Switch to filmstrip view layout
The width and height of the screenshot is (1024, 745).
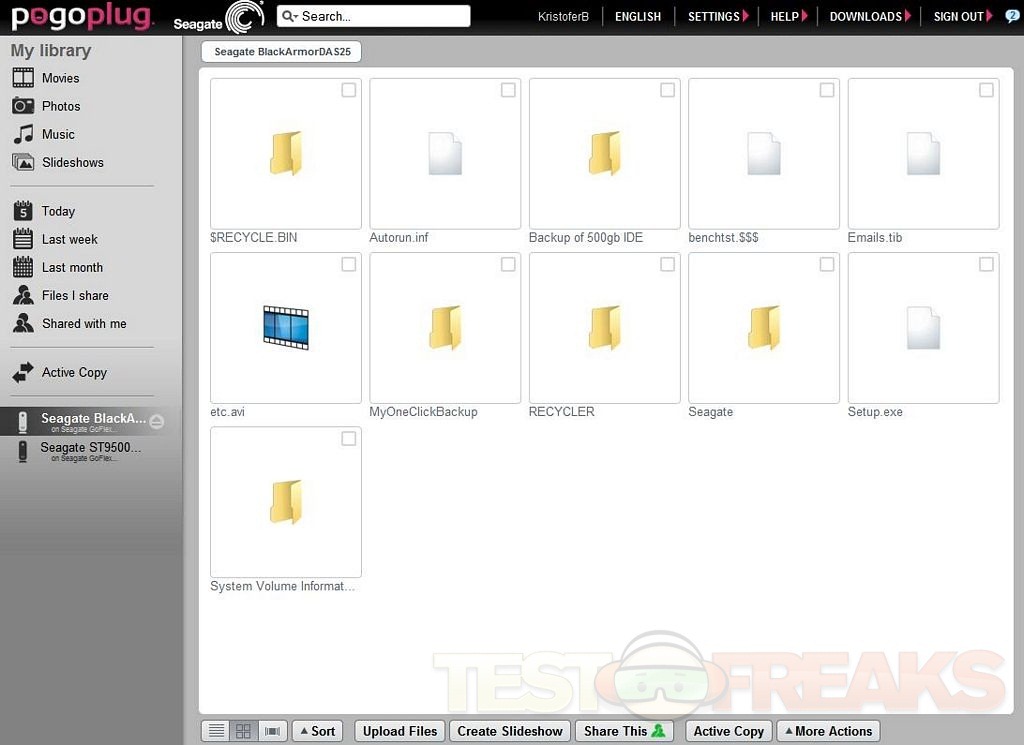[x=272, y=731]
